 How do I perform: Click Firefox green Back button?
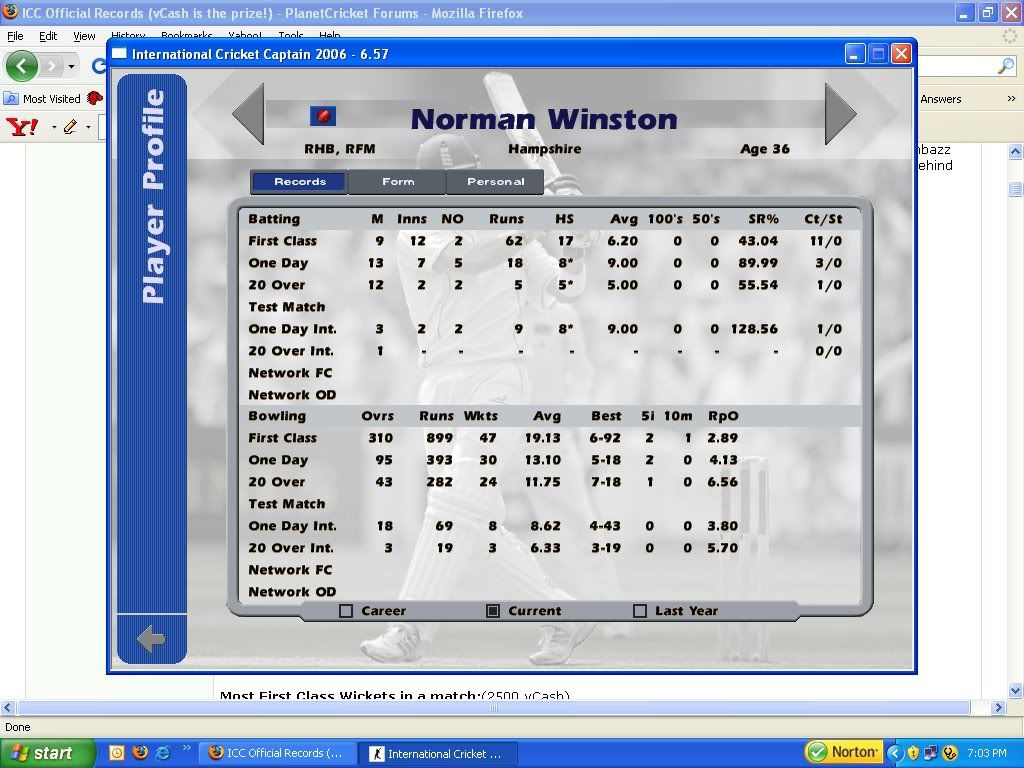click(21, 66)
